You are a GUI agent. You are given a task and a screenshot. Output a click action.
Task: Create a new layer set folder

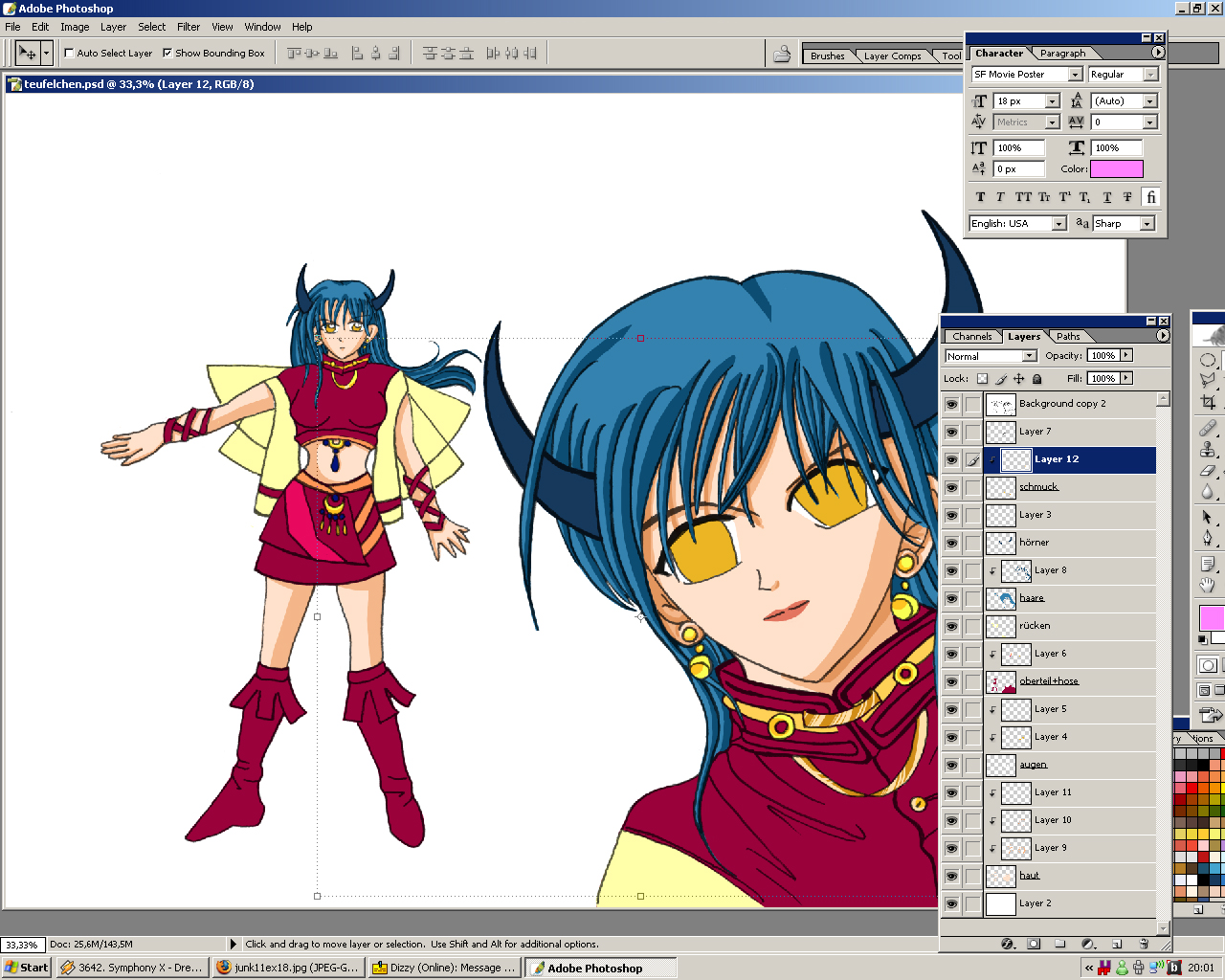1059,944
